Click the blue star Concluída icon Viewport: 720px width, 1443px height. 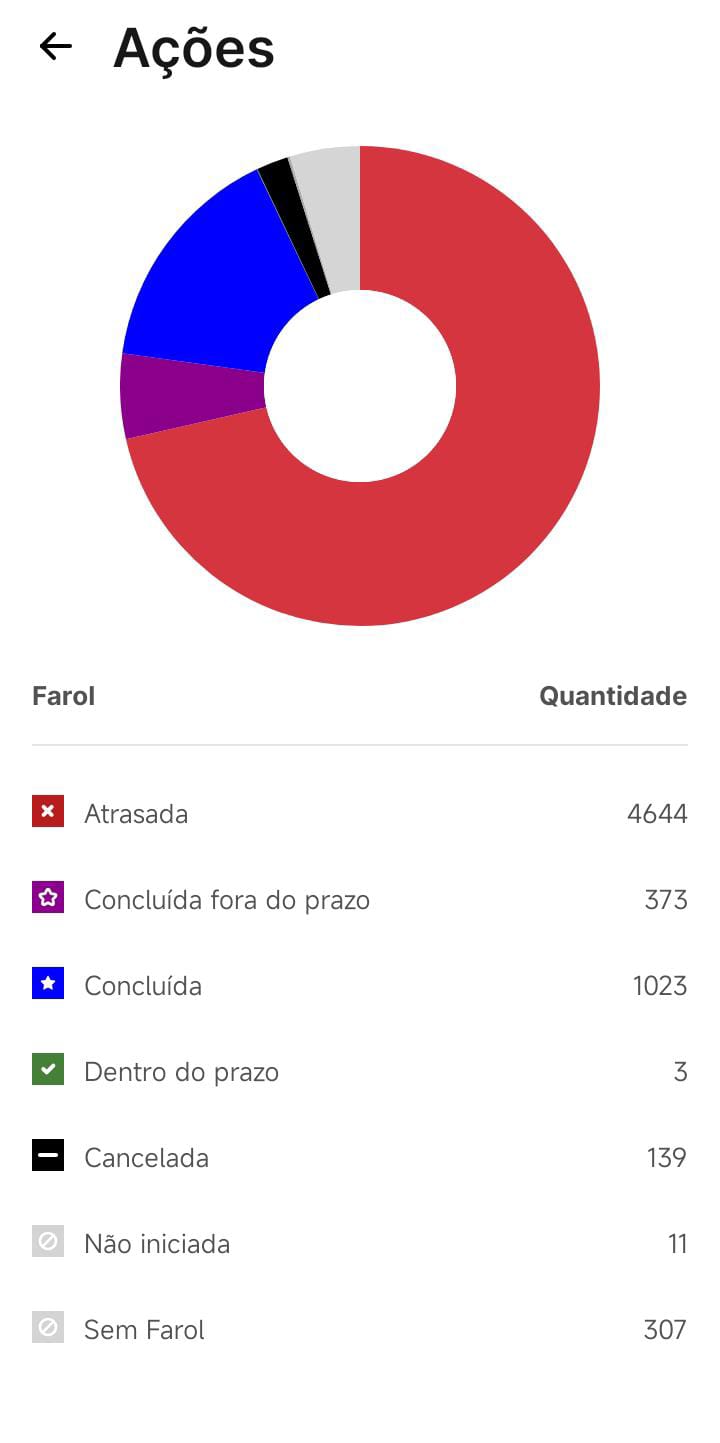click(48, 983)
